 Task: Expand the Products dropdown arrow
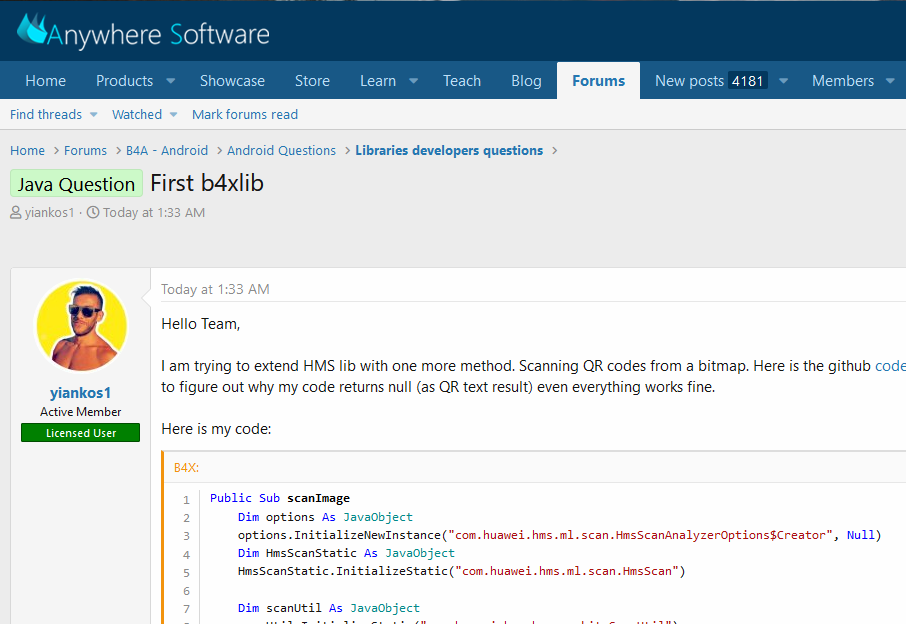point(170,81)
